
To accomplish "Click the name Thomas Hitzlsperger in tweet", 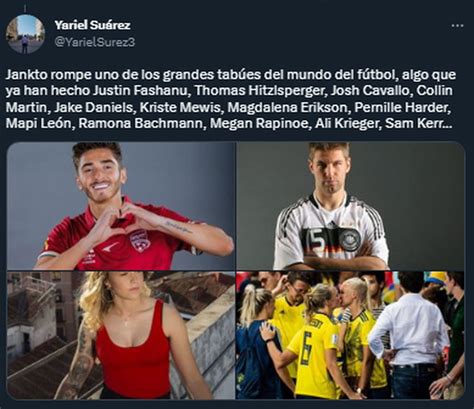I will click(x=259, y=91).
